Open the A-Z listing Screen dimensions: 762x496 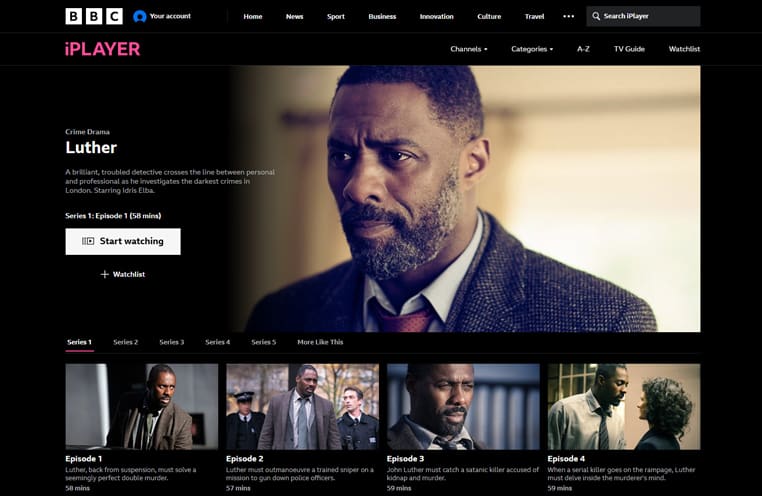tap(583, 49)
